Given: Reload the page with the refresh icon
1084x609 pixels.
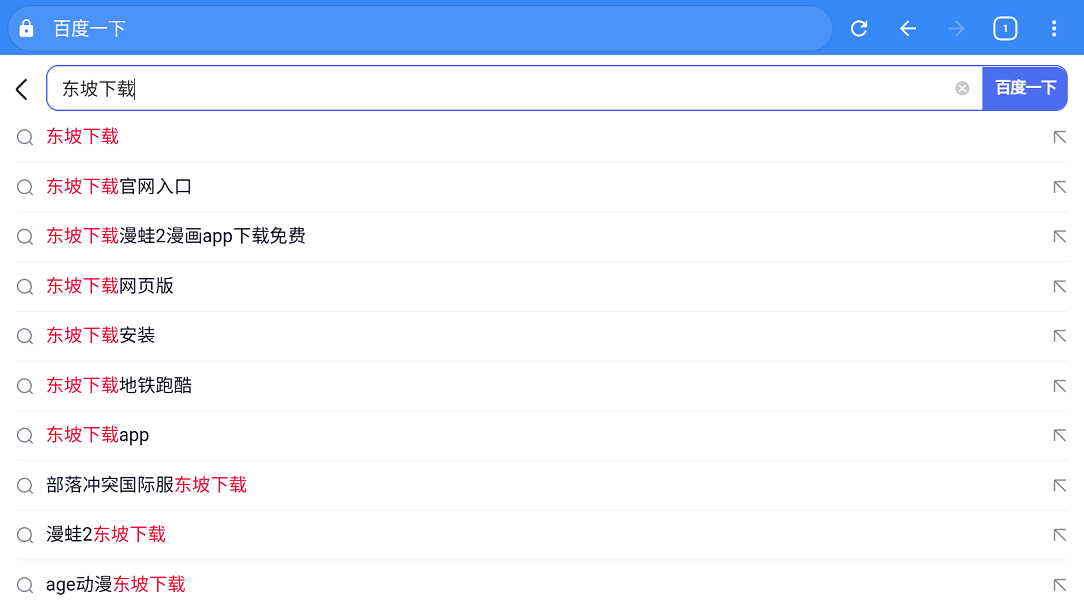Looking at the screenshot, I should pos(859,28).
